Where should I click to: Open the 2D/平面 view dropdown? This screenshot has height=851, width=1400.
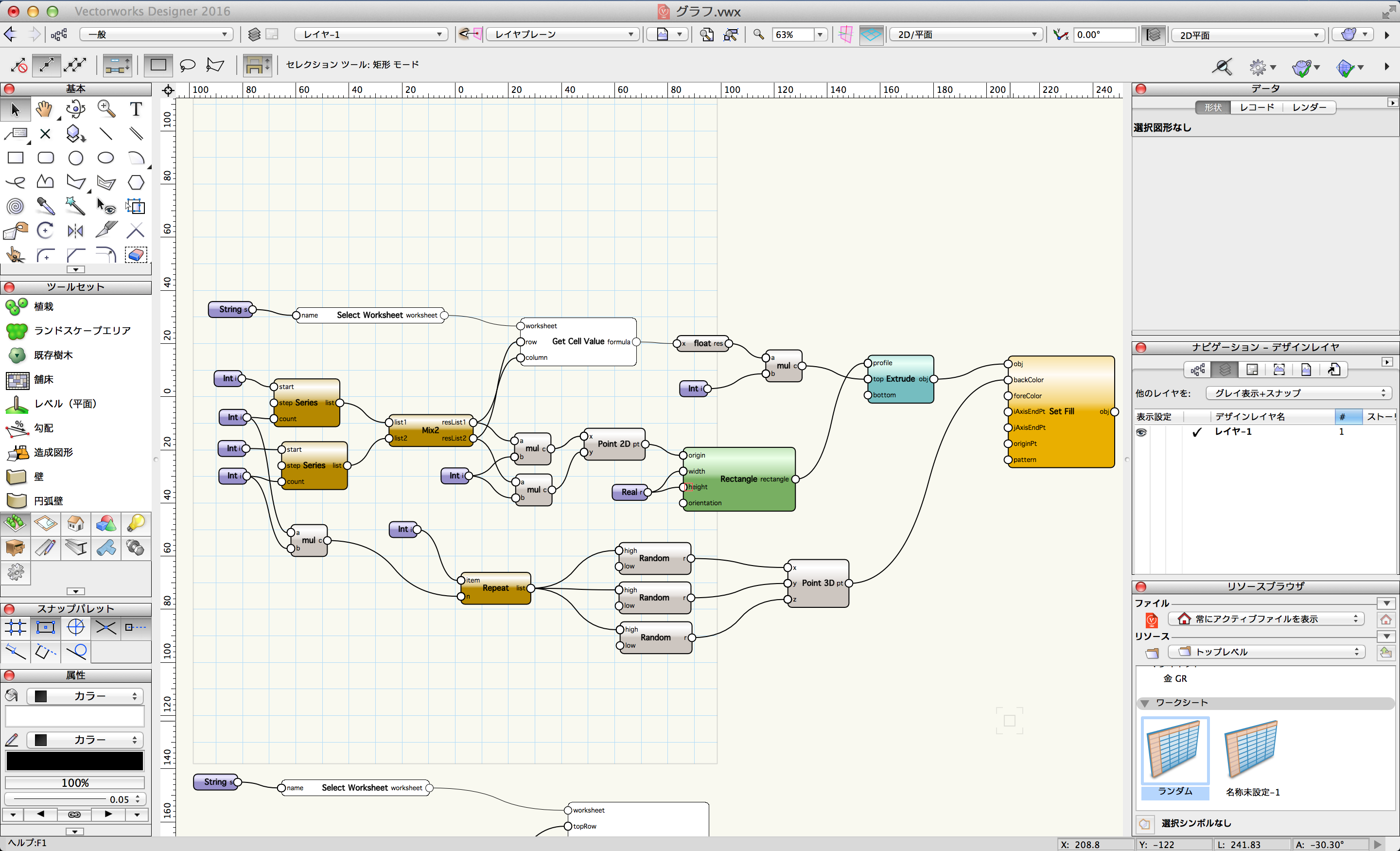point(966,35)
